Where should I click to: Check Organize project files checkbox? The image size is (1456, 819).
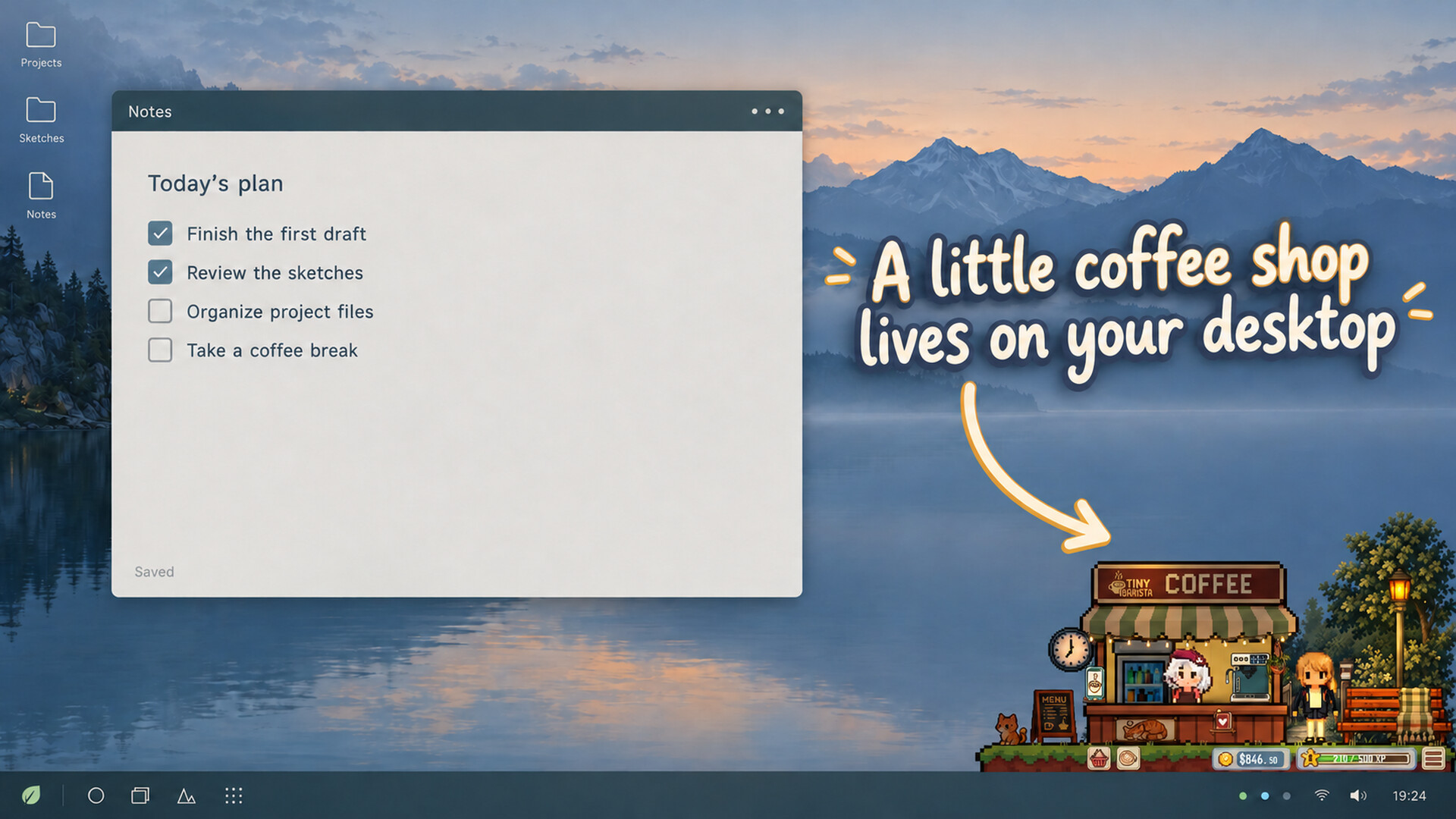pos(160,311)
